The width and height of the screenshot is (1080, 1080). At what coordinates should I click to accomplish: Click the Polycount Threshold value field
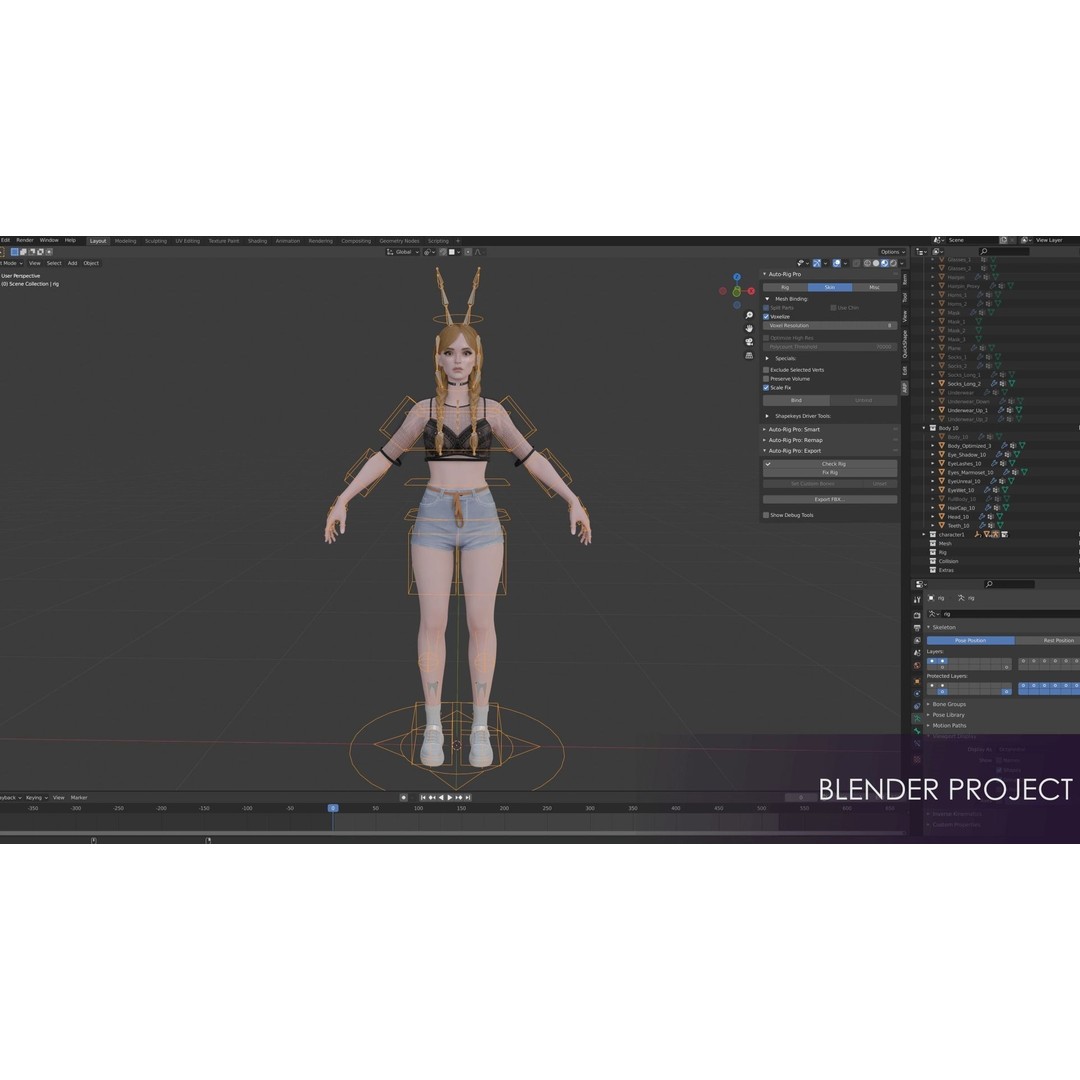(830, 347)
